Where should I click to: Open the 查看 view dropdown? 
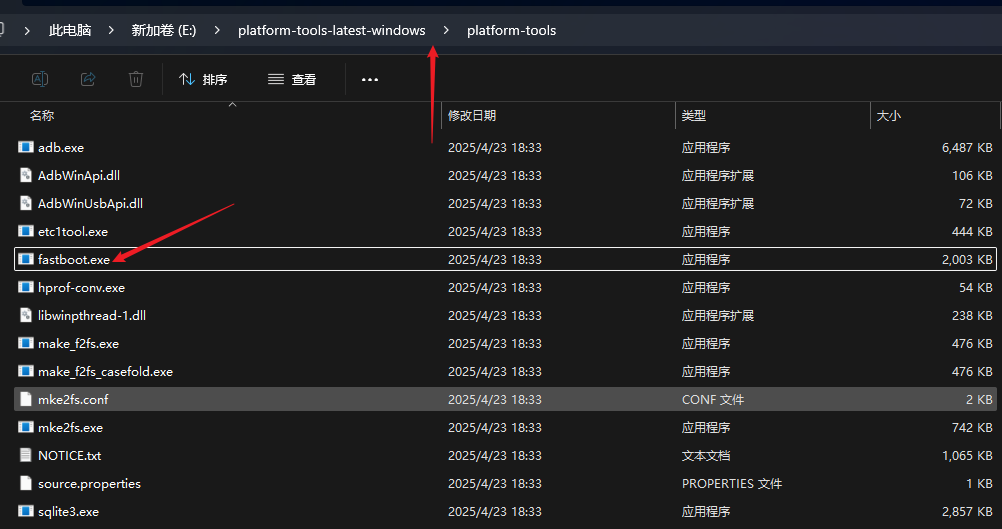(292, 79)
